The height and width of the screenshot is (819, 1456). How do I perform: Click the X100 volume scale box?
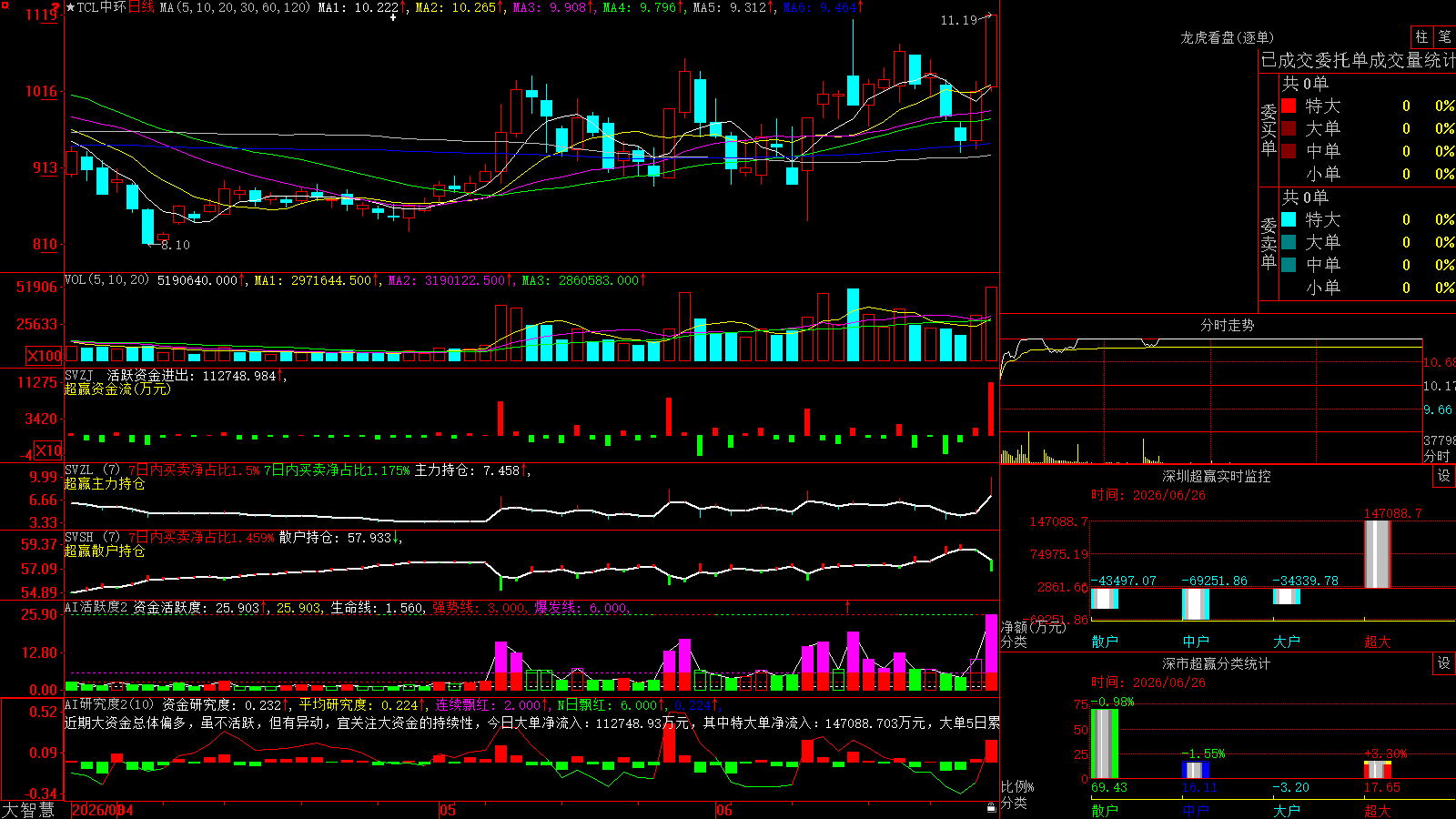coord(44,356)
